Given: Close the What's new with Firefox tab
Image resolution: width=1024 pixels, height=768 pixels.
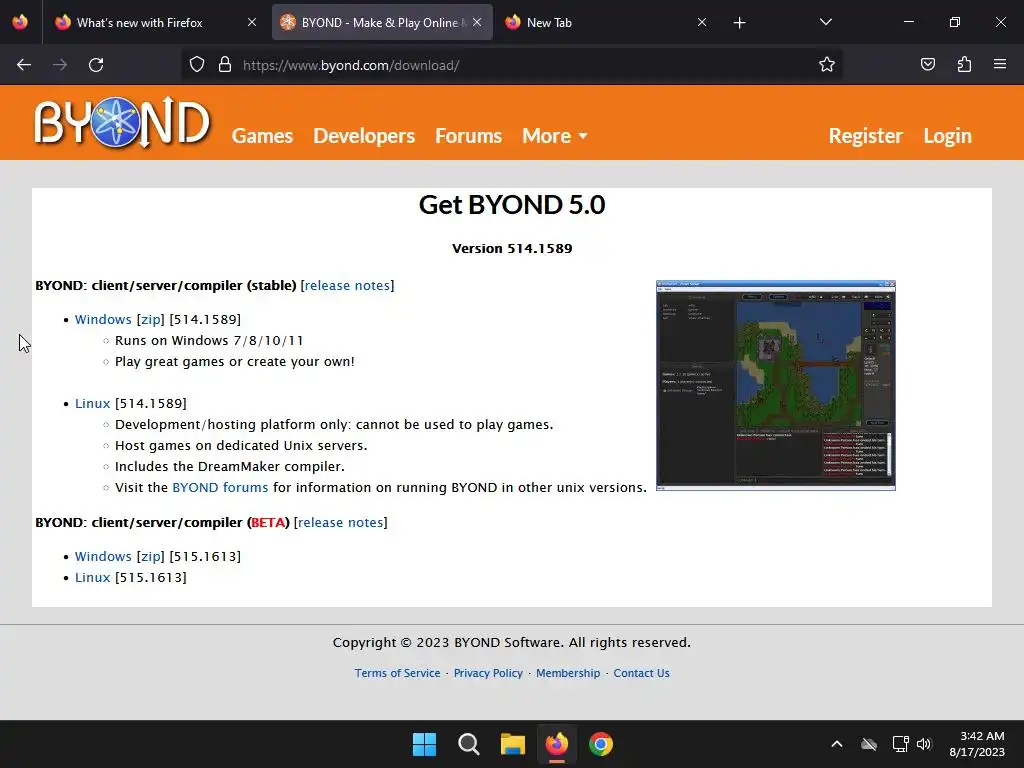Looking at the screenshot, I should (x=252, y=22).
